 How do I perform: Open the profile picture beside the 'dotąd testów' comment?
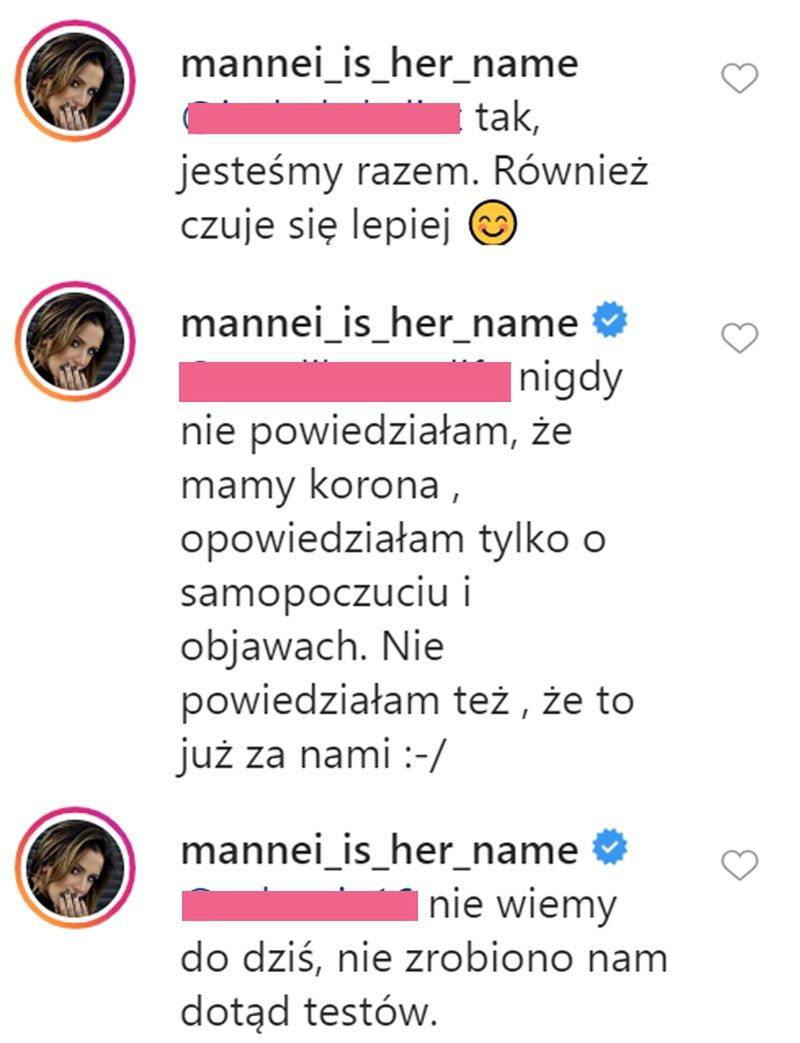(75, 866)
